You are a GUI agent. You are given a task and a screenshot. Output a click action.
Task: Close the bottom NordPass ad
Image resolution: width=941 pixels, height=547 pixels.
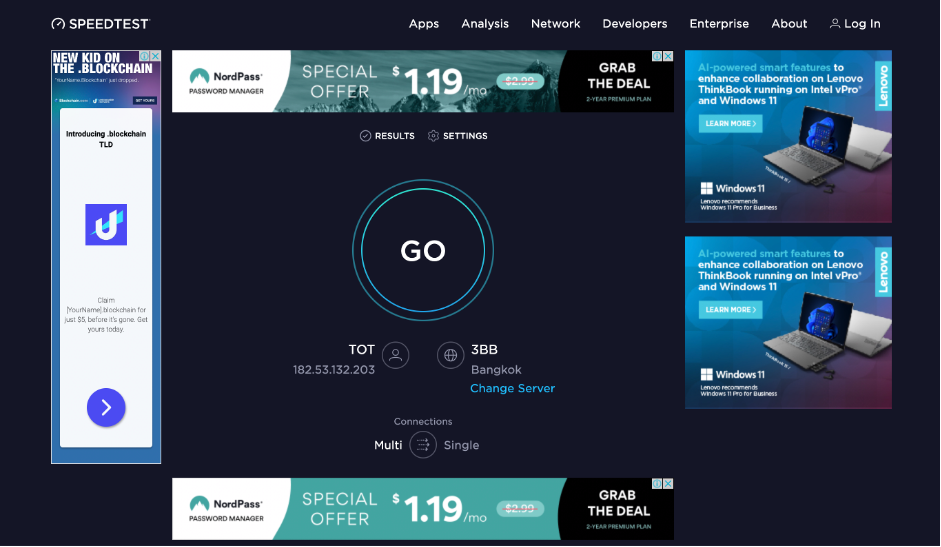pyautogui.click(x=668, y=483)
